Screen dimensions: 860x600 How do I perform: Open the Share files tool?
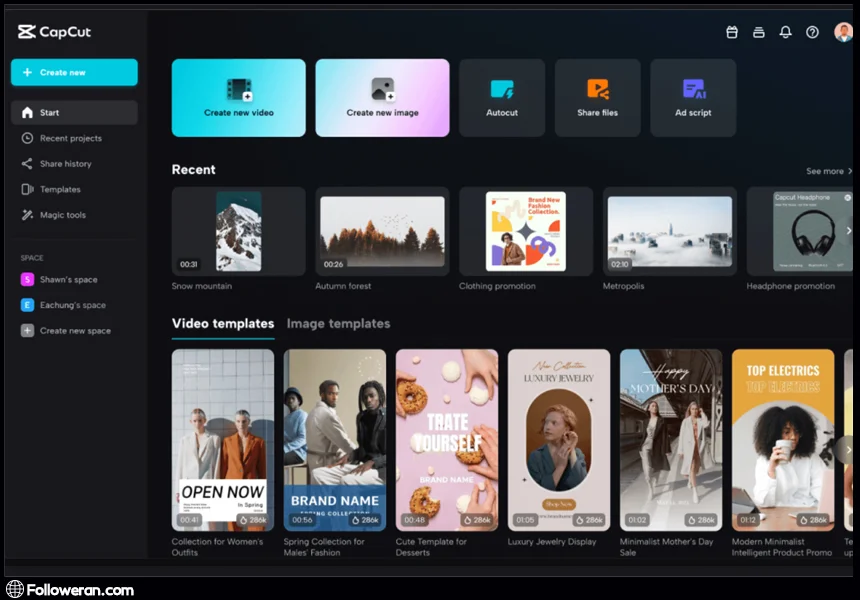[x=597, y=97]
